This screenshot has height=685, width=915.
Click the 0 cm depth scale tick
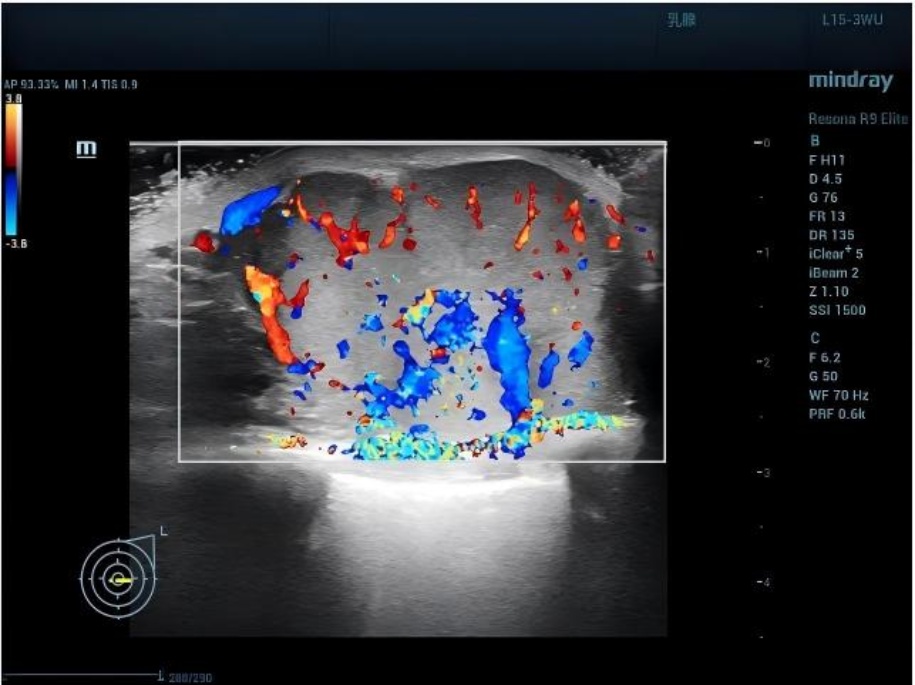(762, 144)
